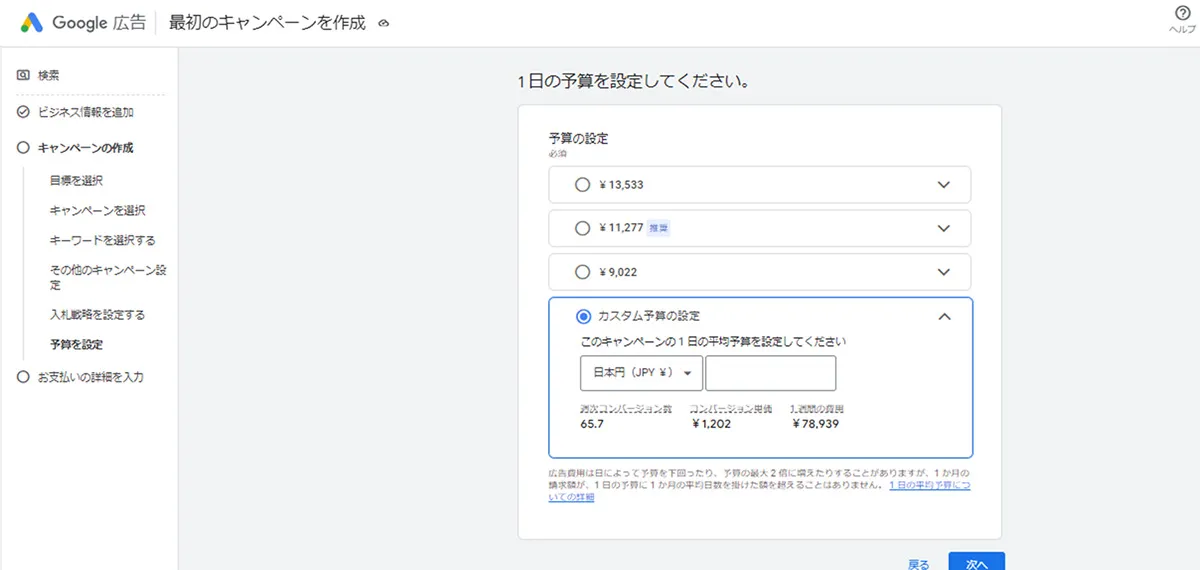Expand the ¥13,533 budget option chevron
This screenshot has width=1200, height=570.
pyautogui.click(x=943, y=185)
